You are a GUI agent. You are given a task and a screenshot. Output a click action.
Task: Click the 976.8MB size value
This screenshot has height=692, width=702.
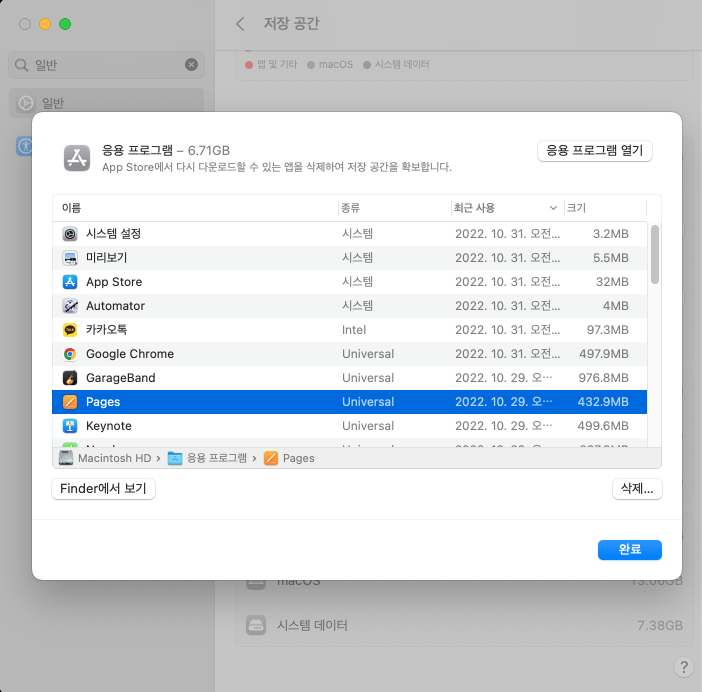tap(604, 378)
